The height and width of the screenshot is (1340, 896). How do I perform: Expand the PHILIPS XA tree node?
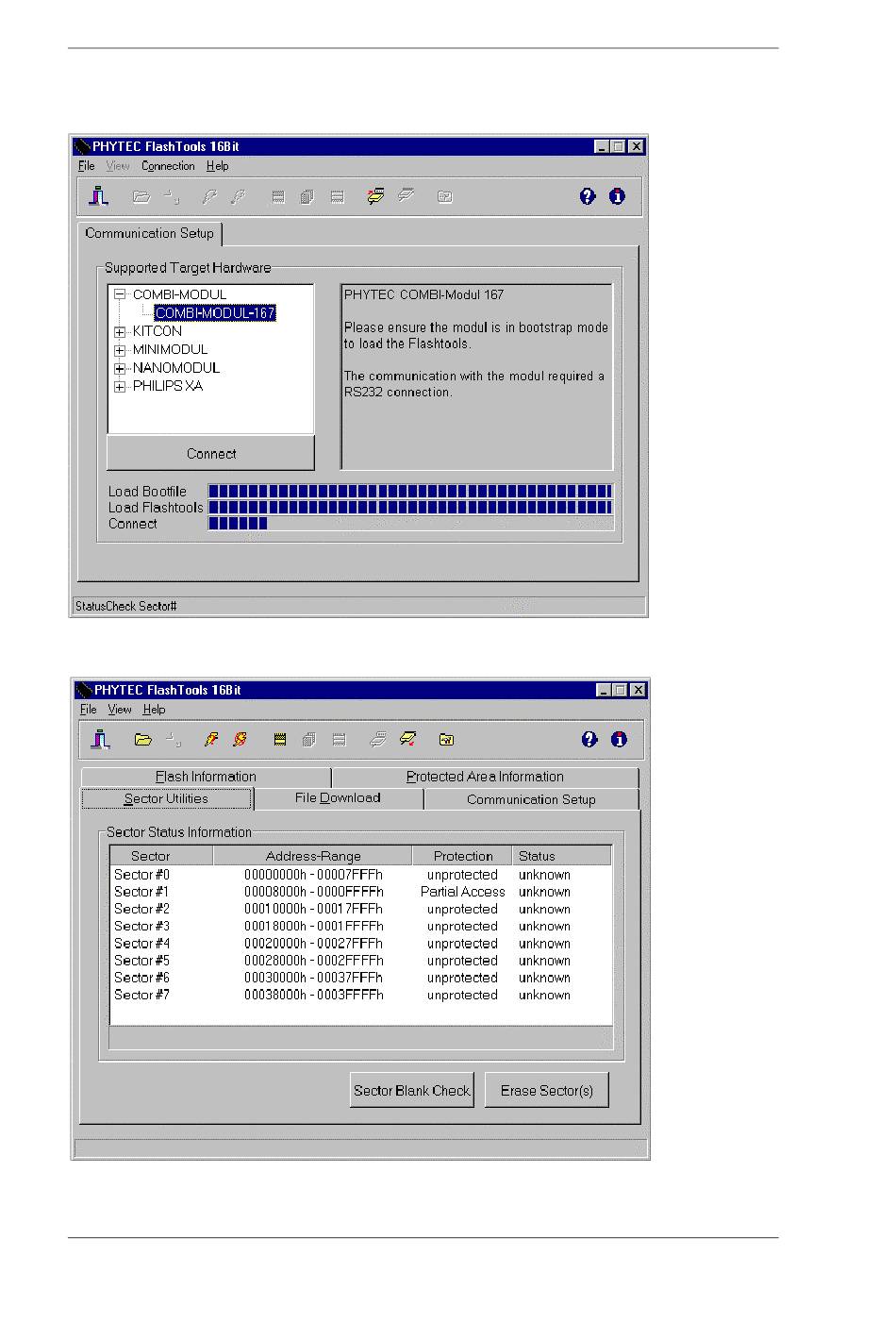(x=120, y=386)
